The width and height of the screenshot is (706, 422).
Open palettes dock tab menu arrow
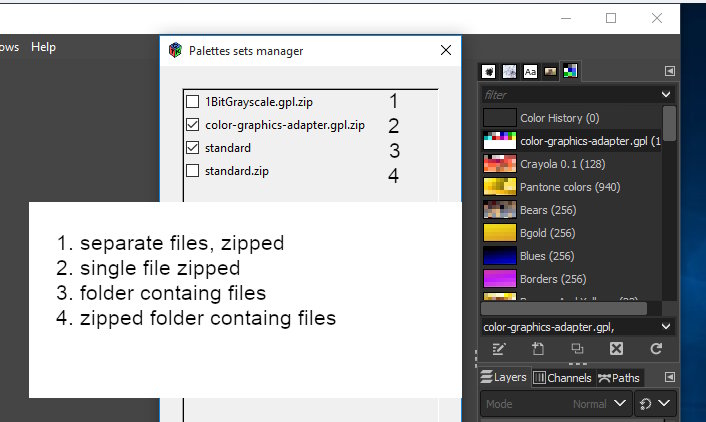[670, 71]
